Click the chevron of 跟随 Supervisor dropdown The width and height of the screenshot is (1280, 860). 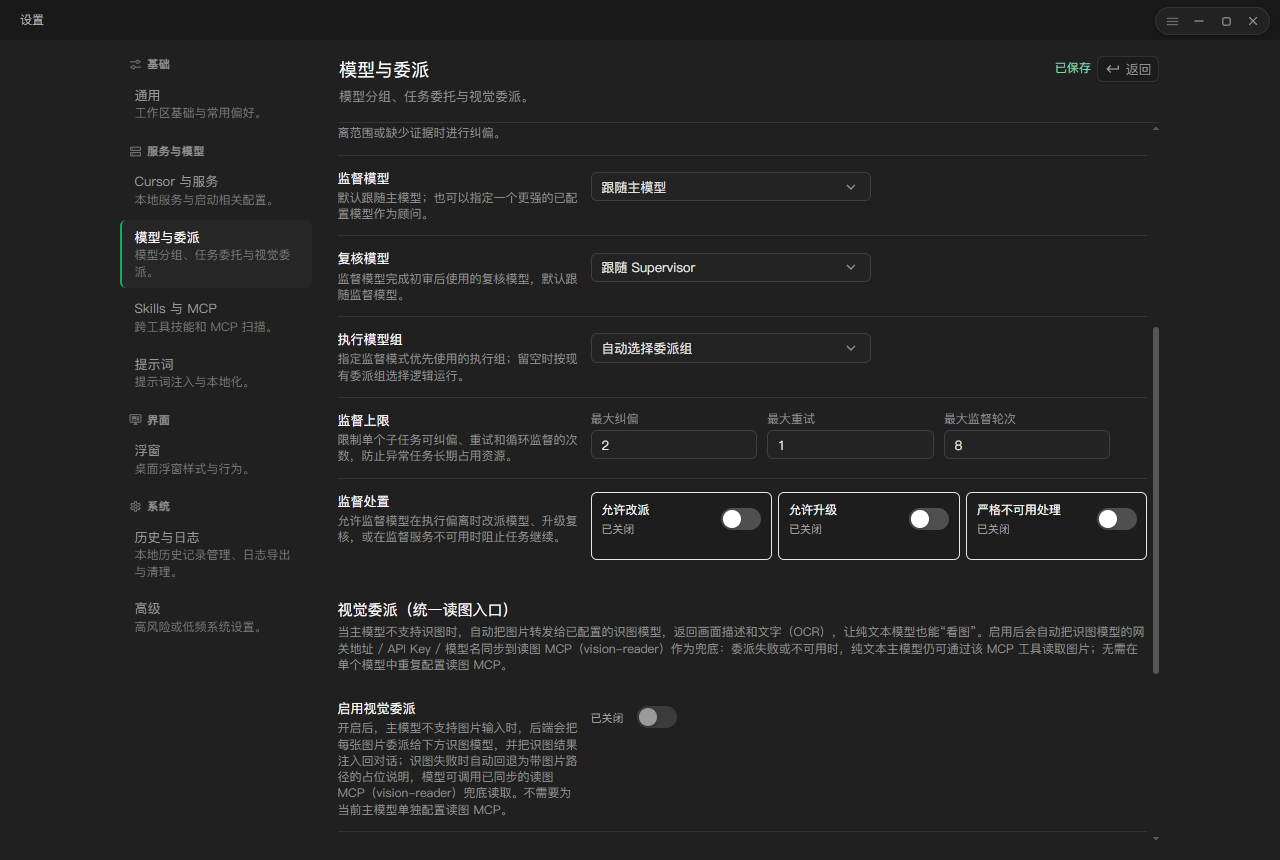coord(851,267)
